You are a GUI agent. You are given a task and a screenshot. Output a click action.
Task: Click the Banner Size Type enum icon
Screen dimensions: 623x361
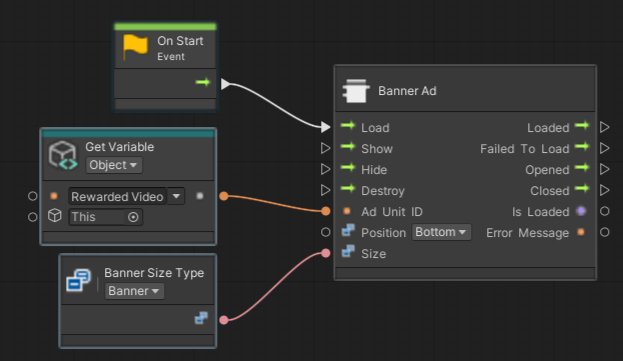pos(79,281)
